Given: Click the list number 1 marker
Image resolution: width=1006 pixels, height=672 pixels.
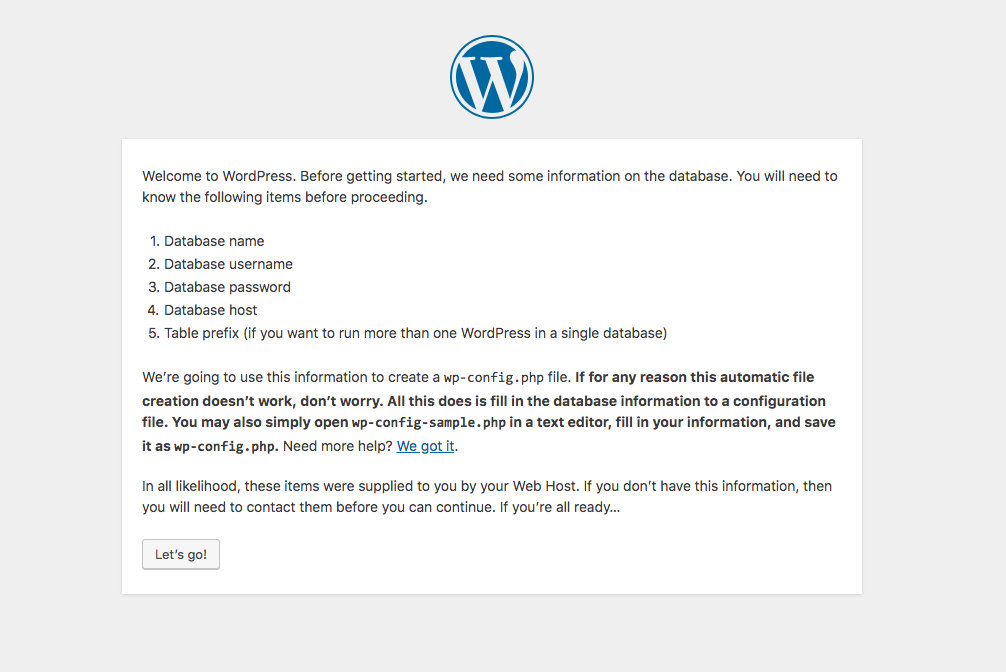Looking at the screenshot, I should click(154, 241).
